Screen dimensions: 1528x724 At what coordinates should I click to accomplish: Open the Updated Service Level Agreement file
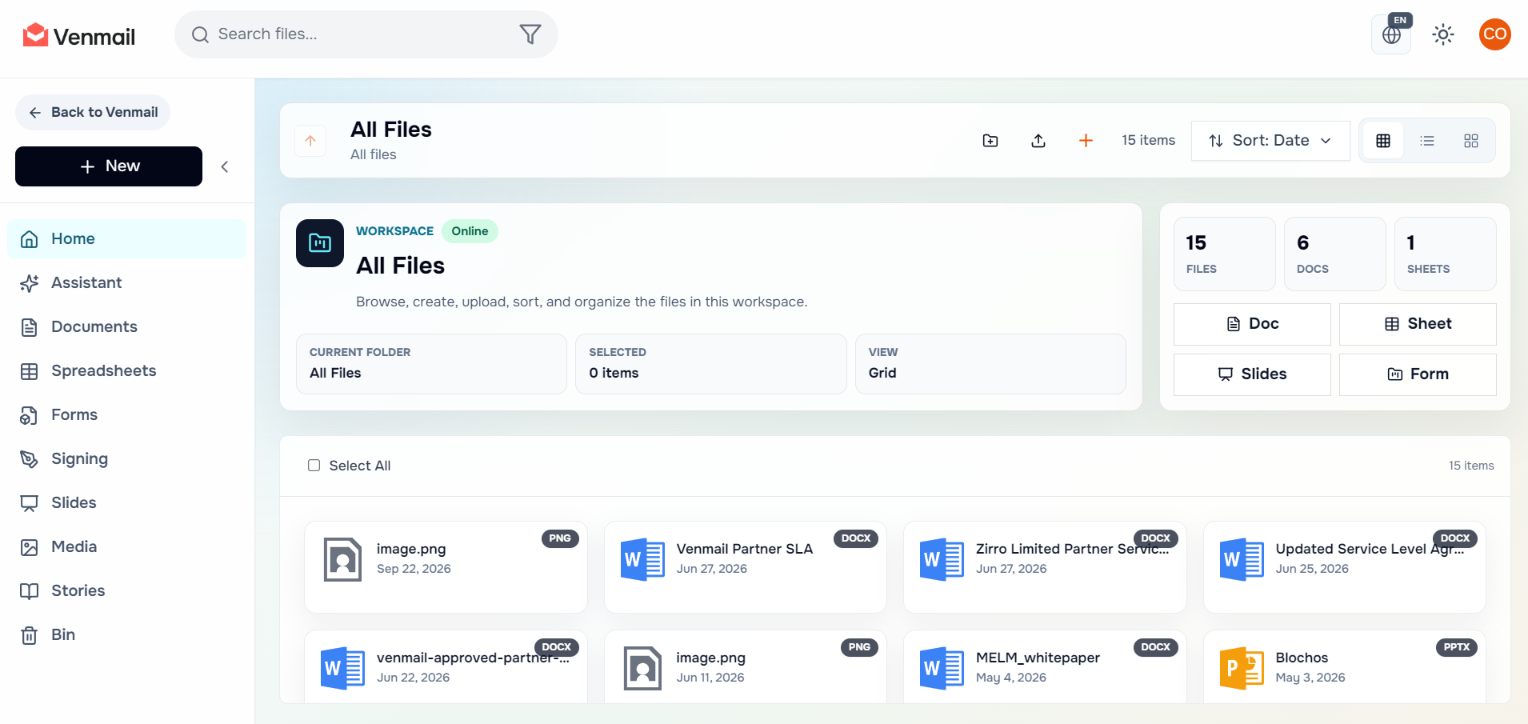click(1345, 567)
